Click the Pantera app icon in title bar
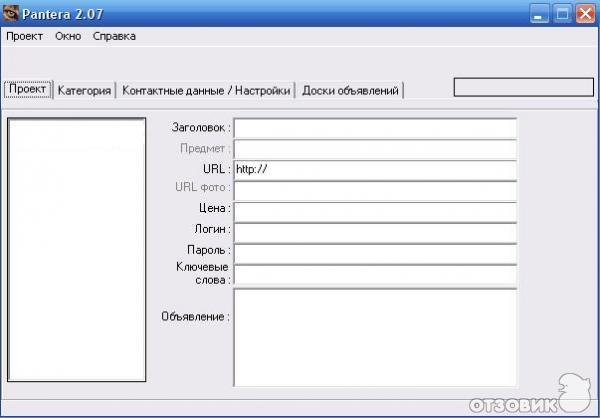This screenshot has width=600, height=418. tap(10, 13)
